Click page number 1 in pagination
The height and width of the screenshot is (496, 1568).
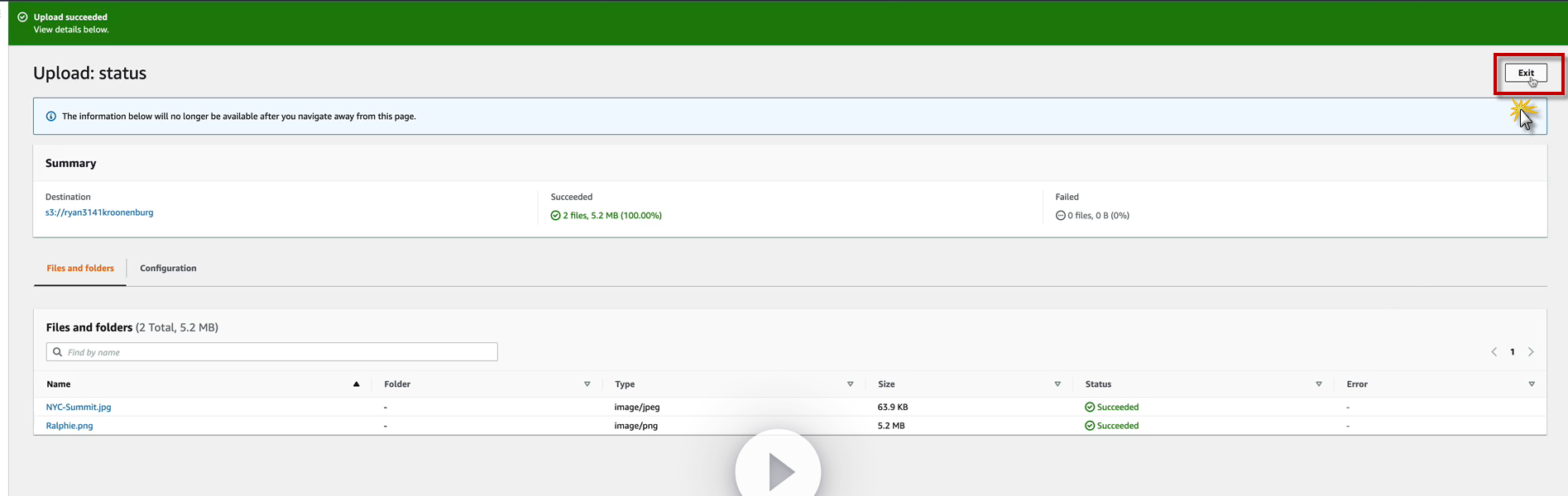coord(1513,352)
